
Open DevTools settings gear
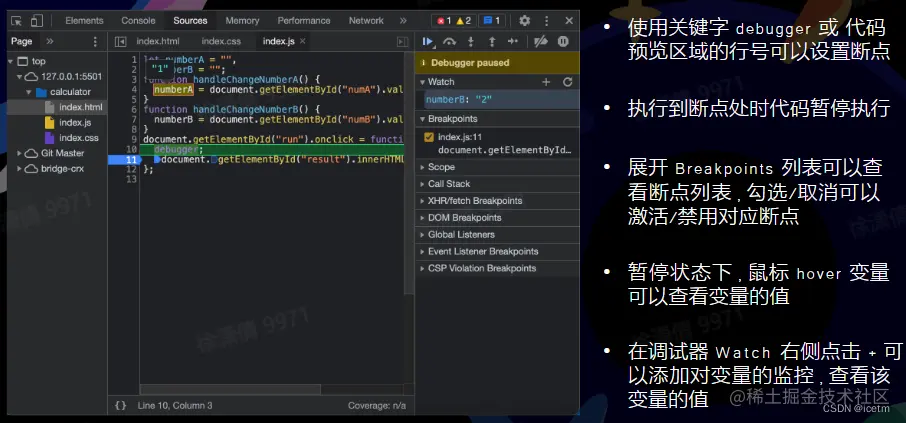pyautogui.click(x=525, y=21)
